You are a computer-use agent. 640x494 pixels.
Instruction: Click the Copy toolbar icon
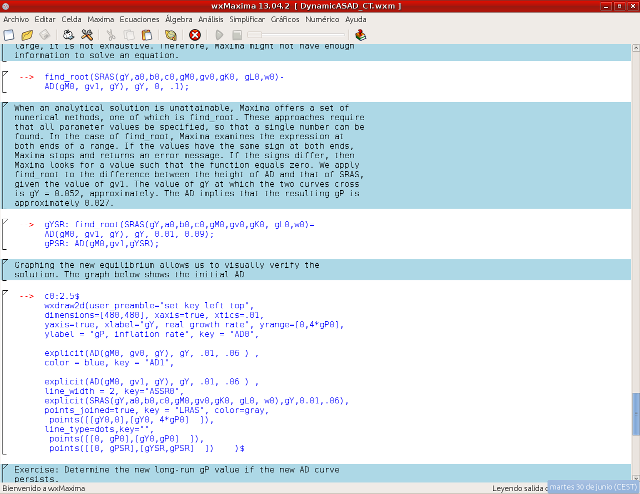click(129, 35)
